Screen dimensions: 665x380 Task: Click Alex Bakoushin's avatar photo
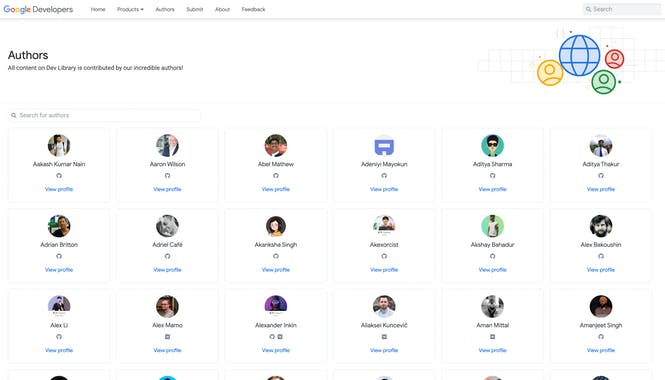pos(601,226)
